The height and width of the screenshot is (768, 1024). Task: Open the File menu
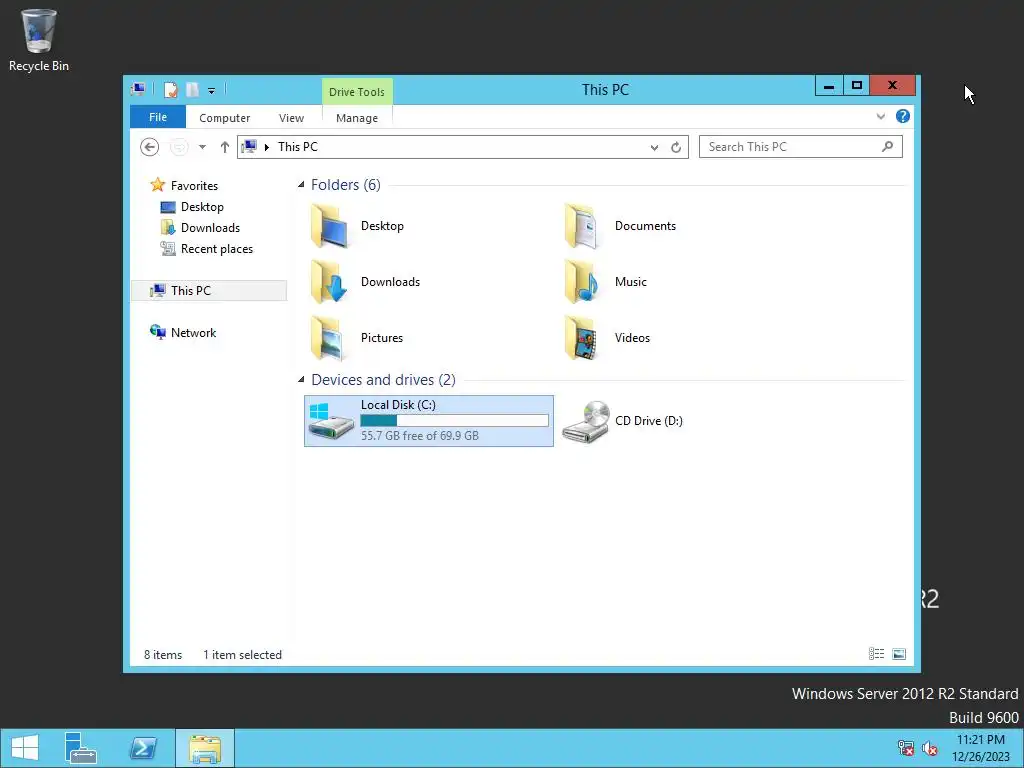coord(158,117)
